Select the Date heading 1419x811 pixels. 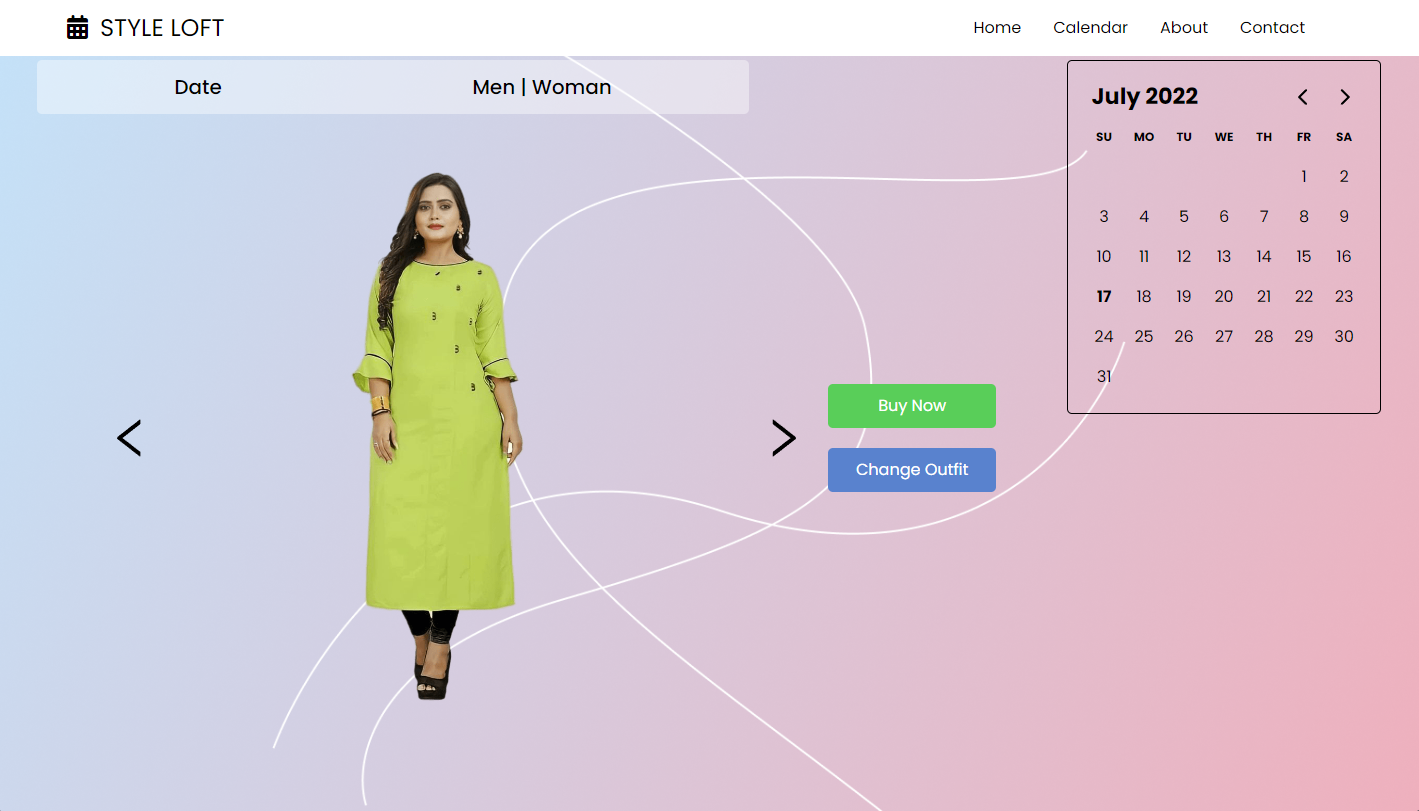(x=198, y=87)
